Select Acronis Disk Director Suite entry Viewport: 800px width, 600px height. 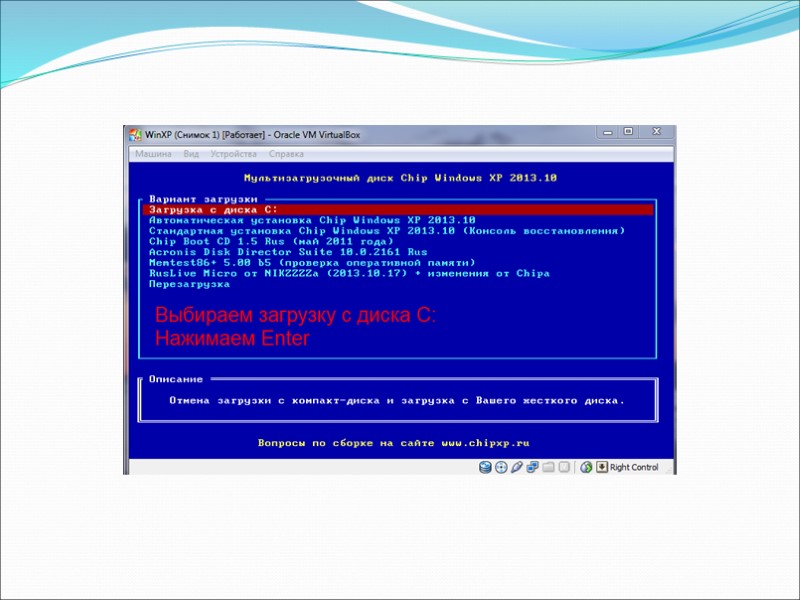click(288, 252)
